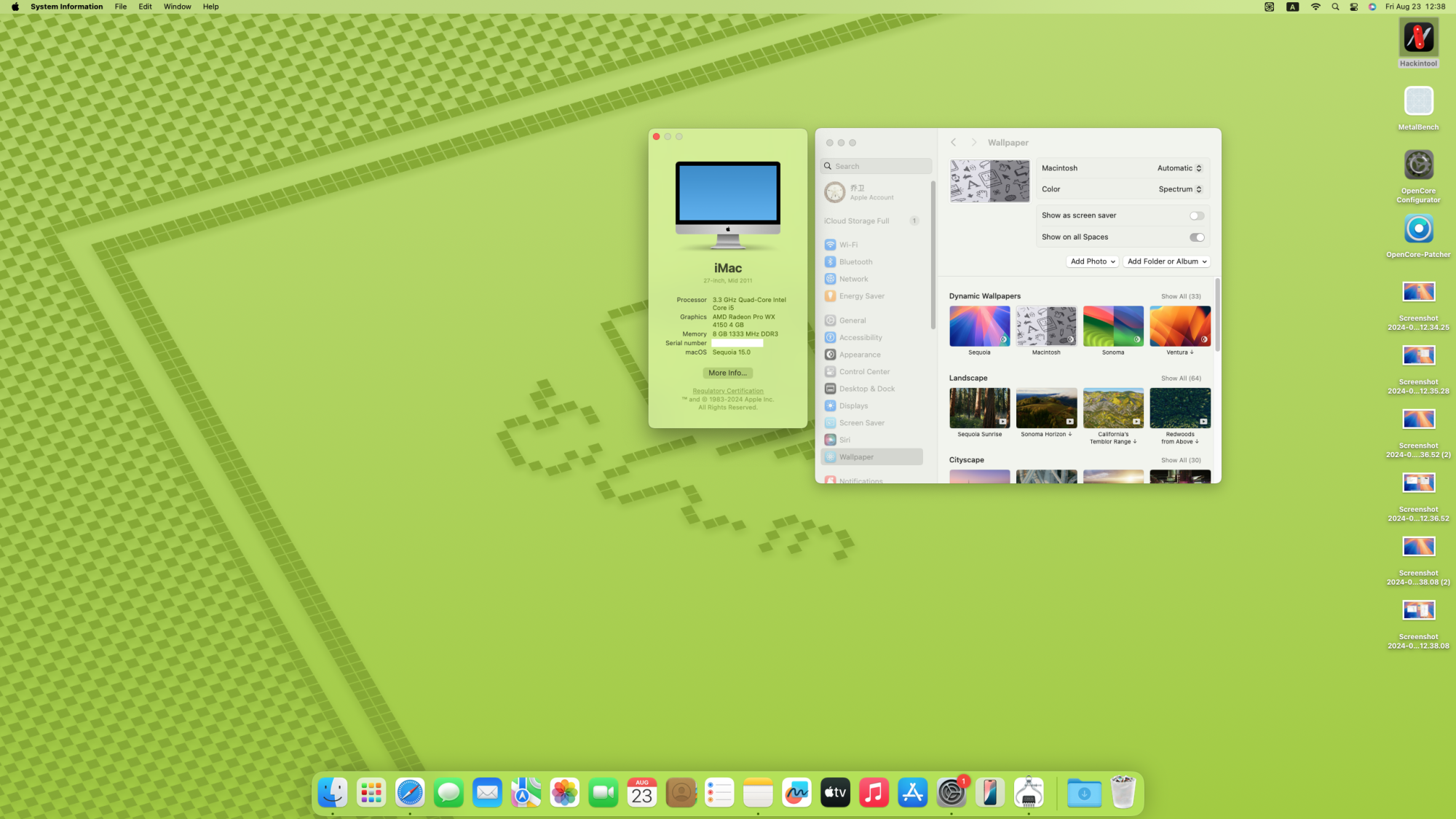Open Macintosh Automatic appearance popup
Viewport: 1456px width, 819px height.
tap(1179, 168)
